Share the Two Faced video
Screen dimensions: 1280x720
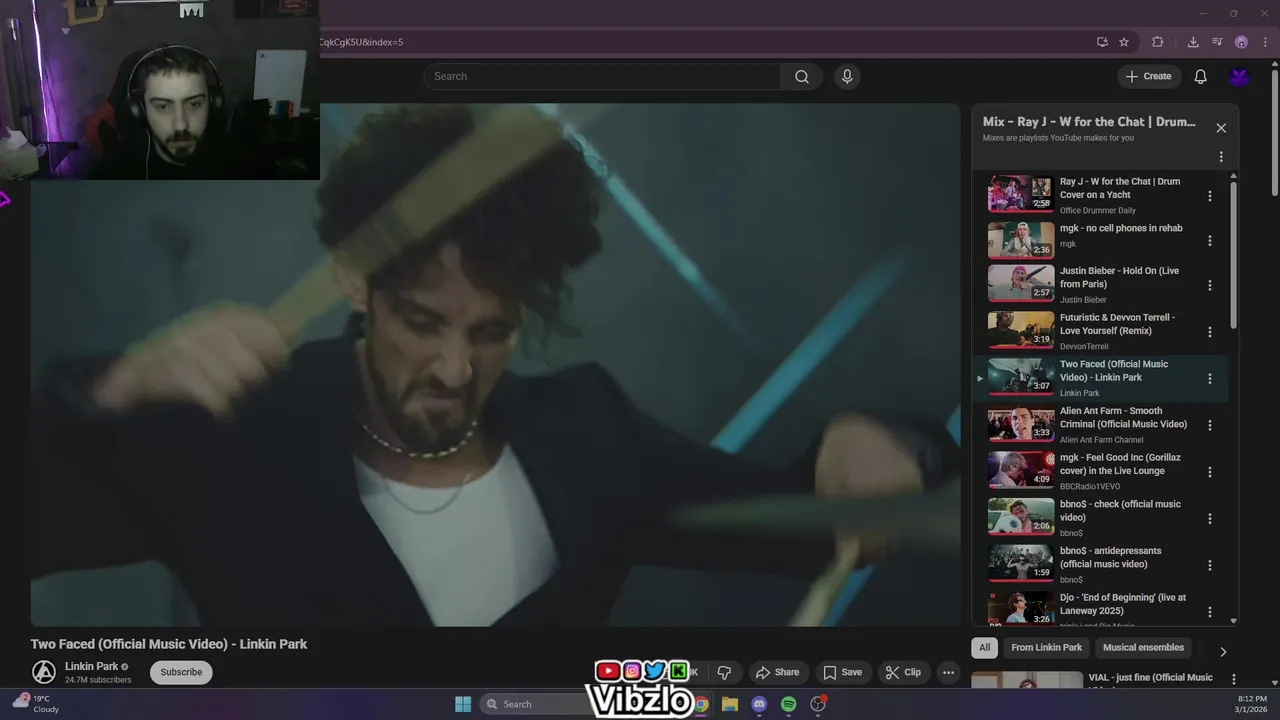point(777,672)
